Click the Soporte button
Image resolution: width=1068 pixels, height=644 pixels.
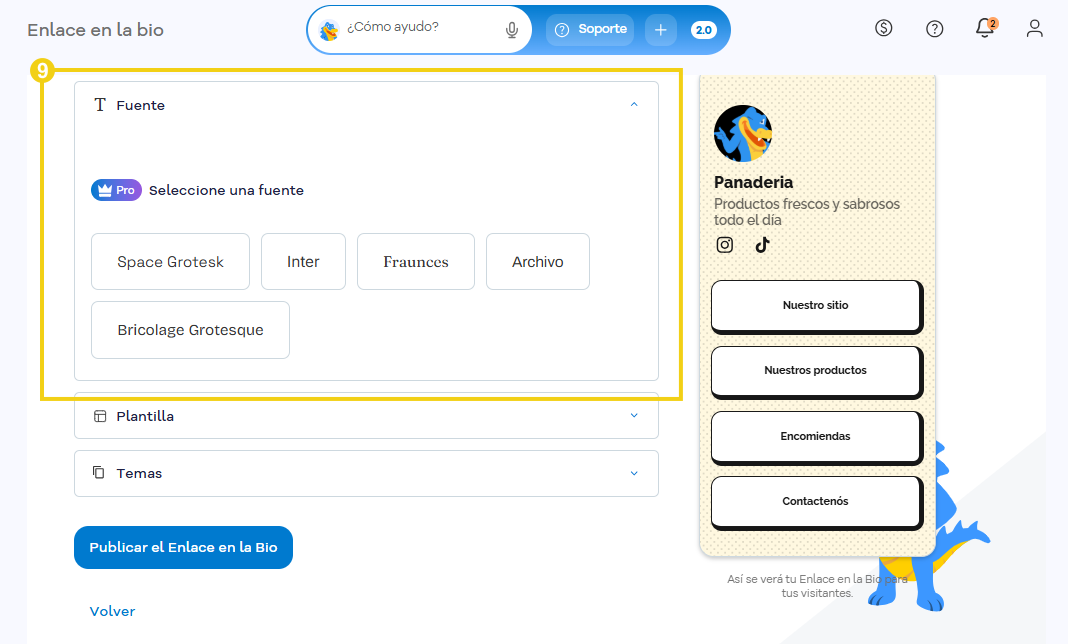[591, 29]
